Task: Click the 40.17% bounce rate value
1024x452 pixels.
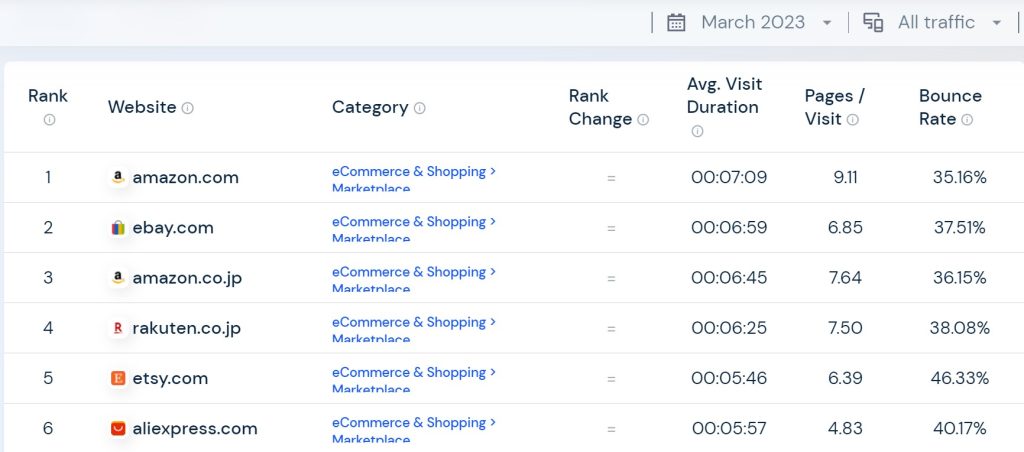Action: pos(959,428)
